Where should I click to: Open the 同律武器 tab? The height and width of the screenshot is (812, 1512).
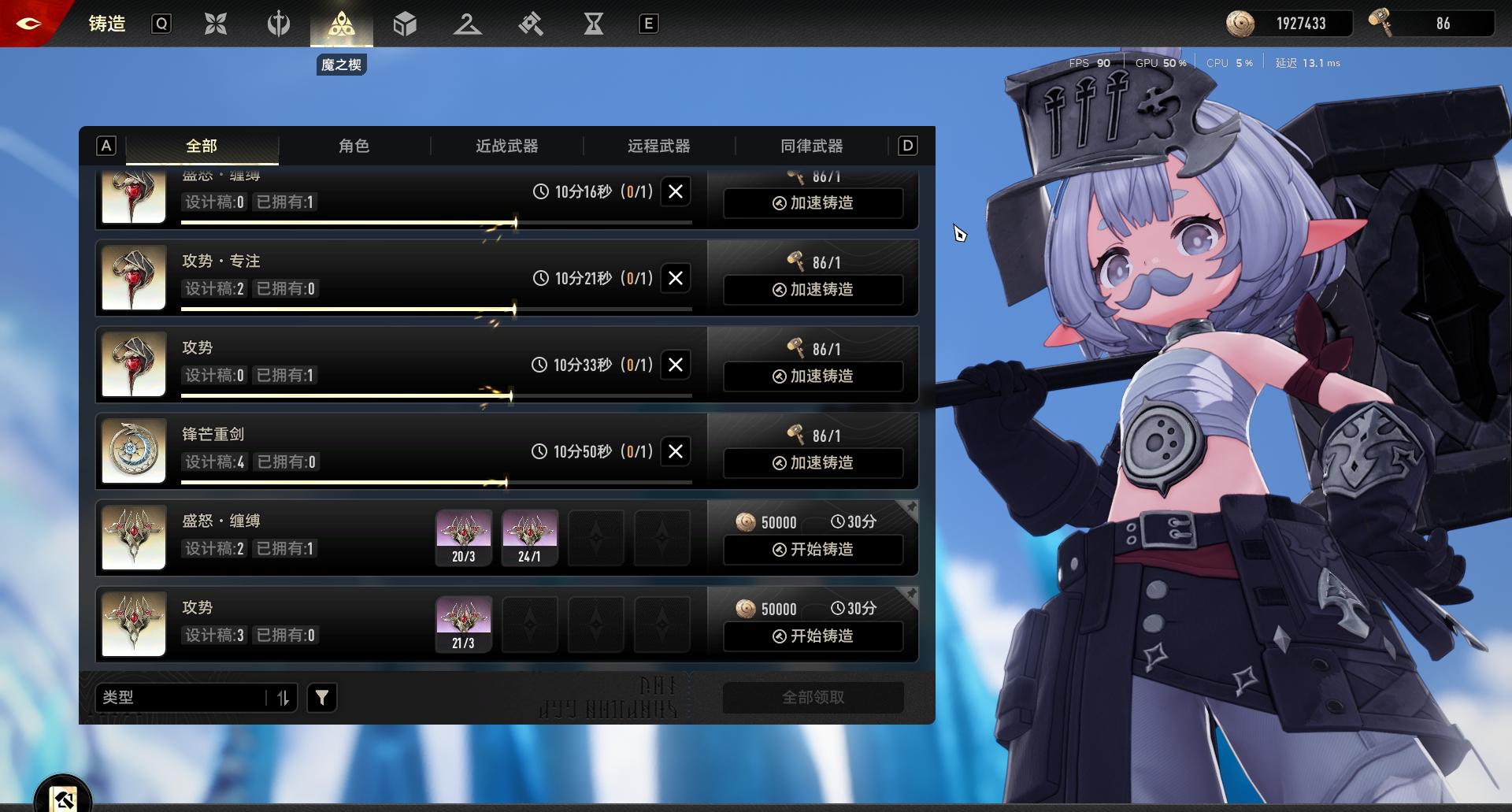click(811, 146)
